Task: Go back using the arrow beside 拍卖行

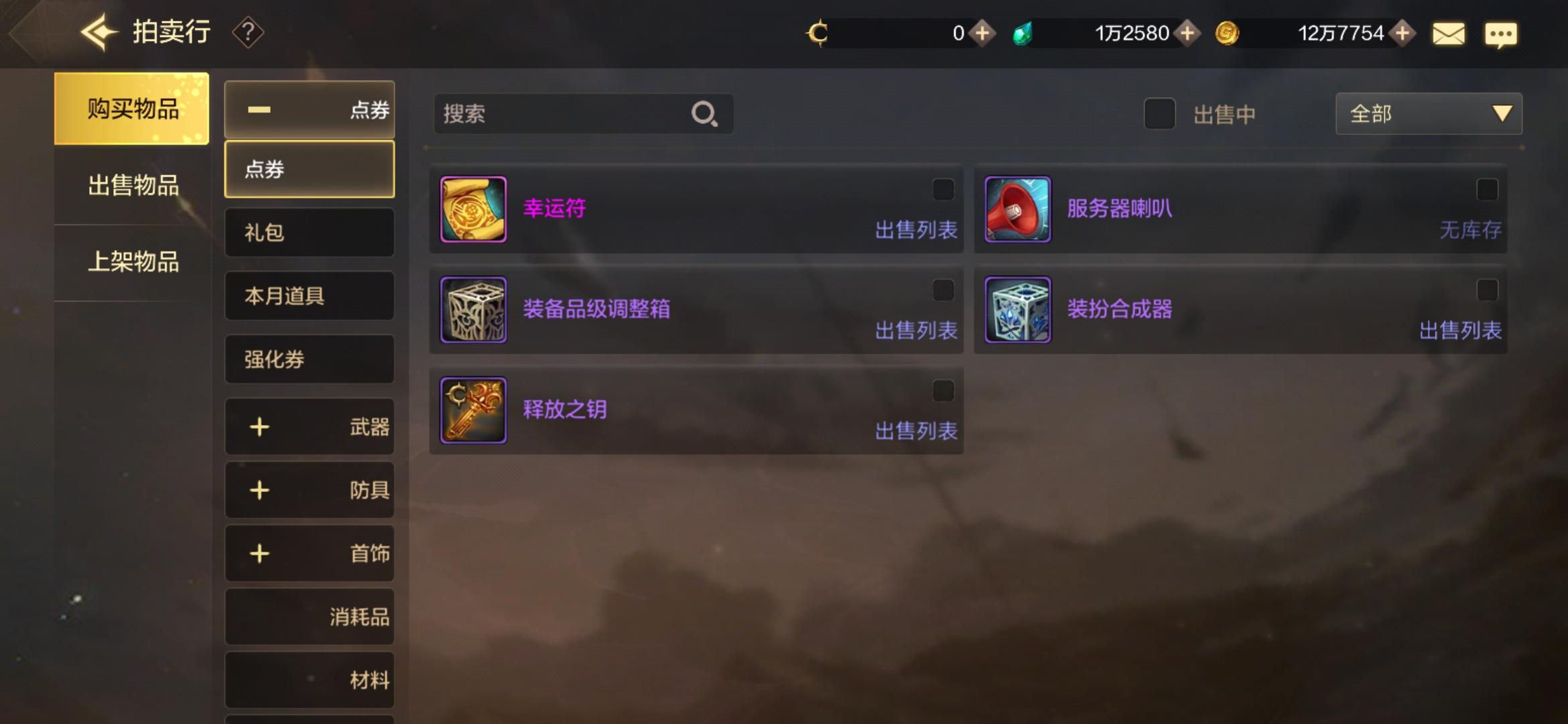Action: coord(98,32)
